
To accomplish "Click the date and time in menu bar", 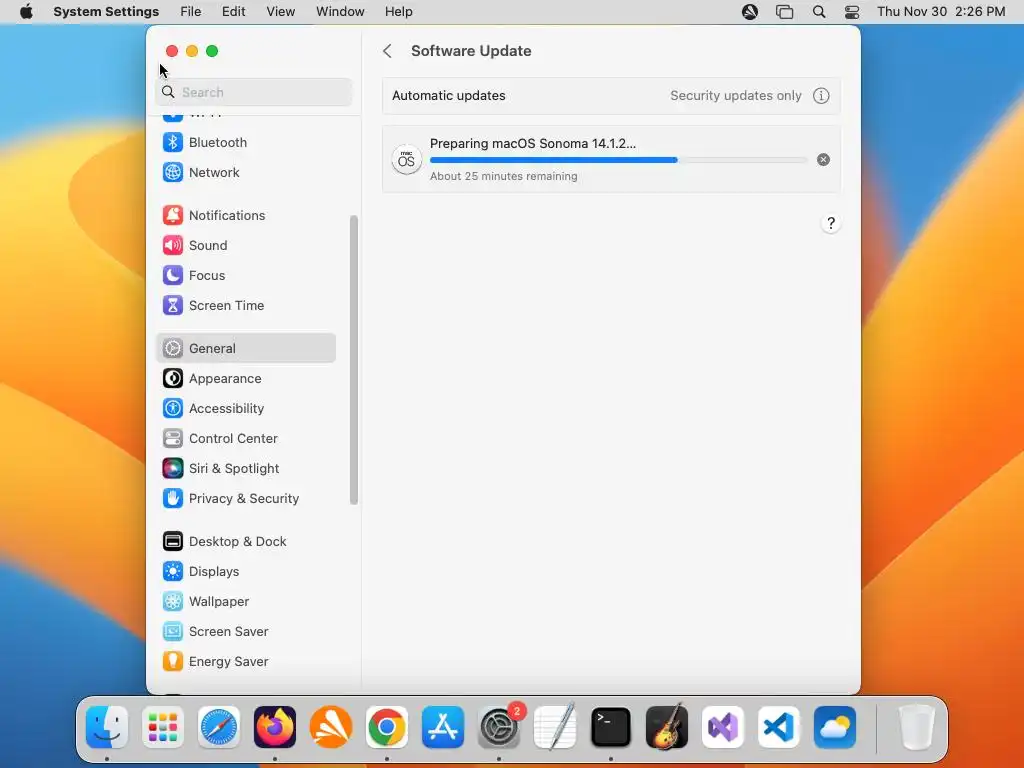I will pyautogui.click(x=941, y=12).
